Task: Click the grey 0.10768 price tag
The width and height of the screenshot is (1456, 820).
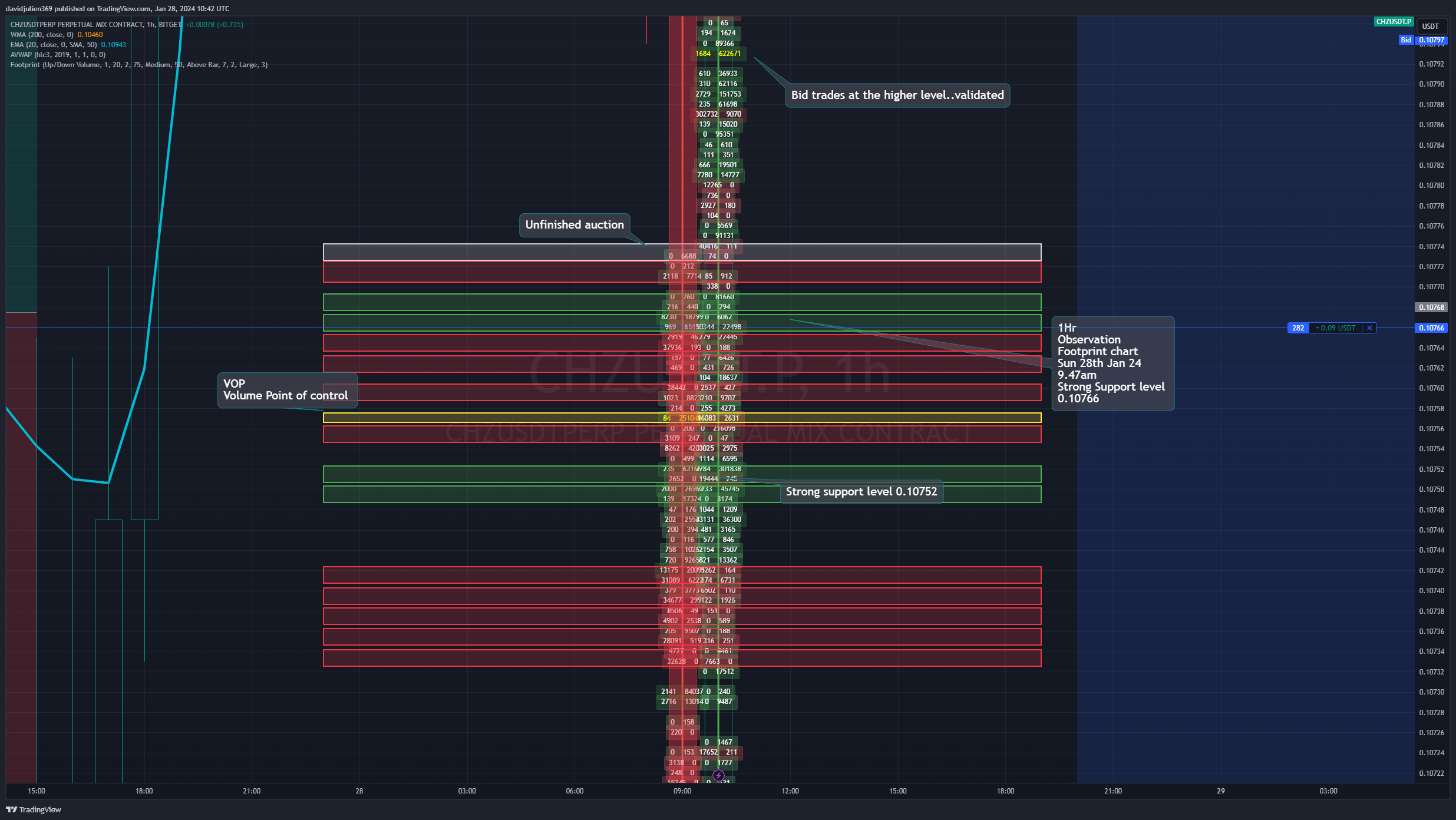Action: click(x=1431, y=307)
